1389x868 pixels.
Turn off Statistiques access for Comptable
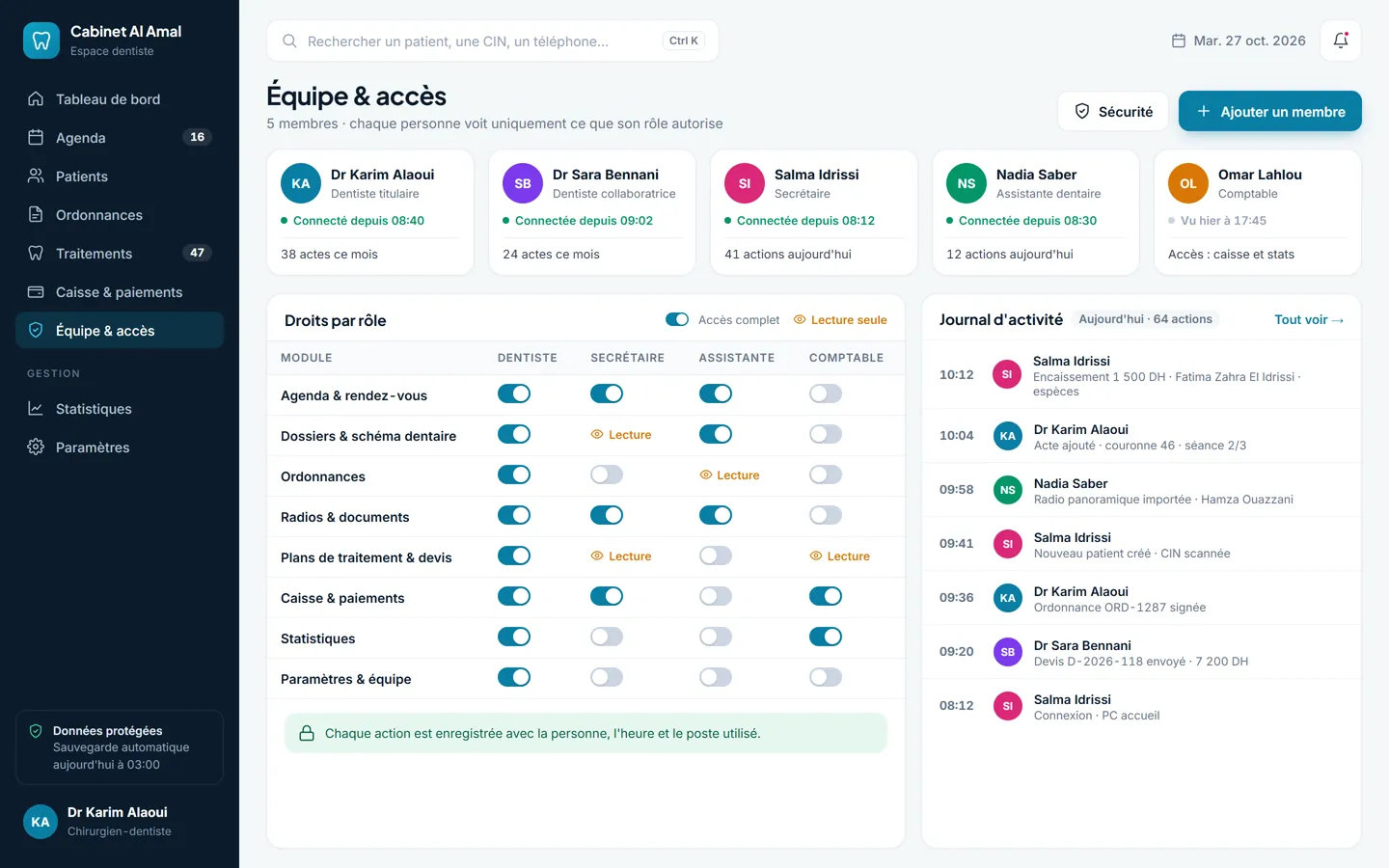[x=826, y=637]
